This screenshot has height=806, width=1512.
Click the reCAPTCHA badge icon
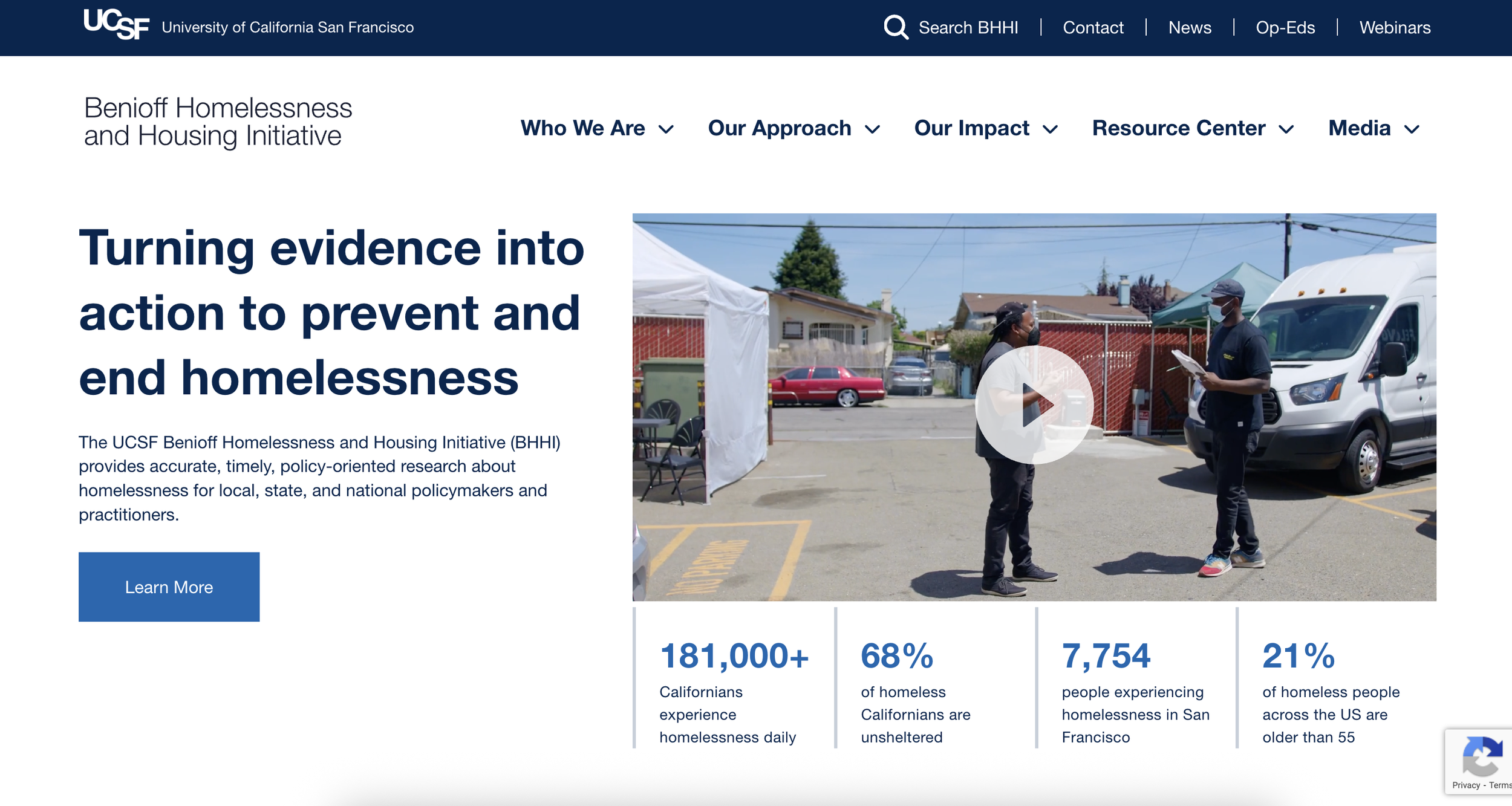click(1482, 756)
